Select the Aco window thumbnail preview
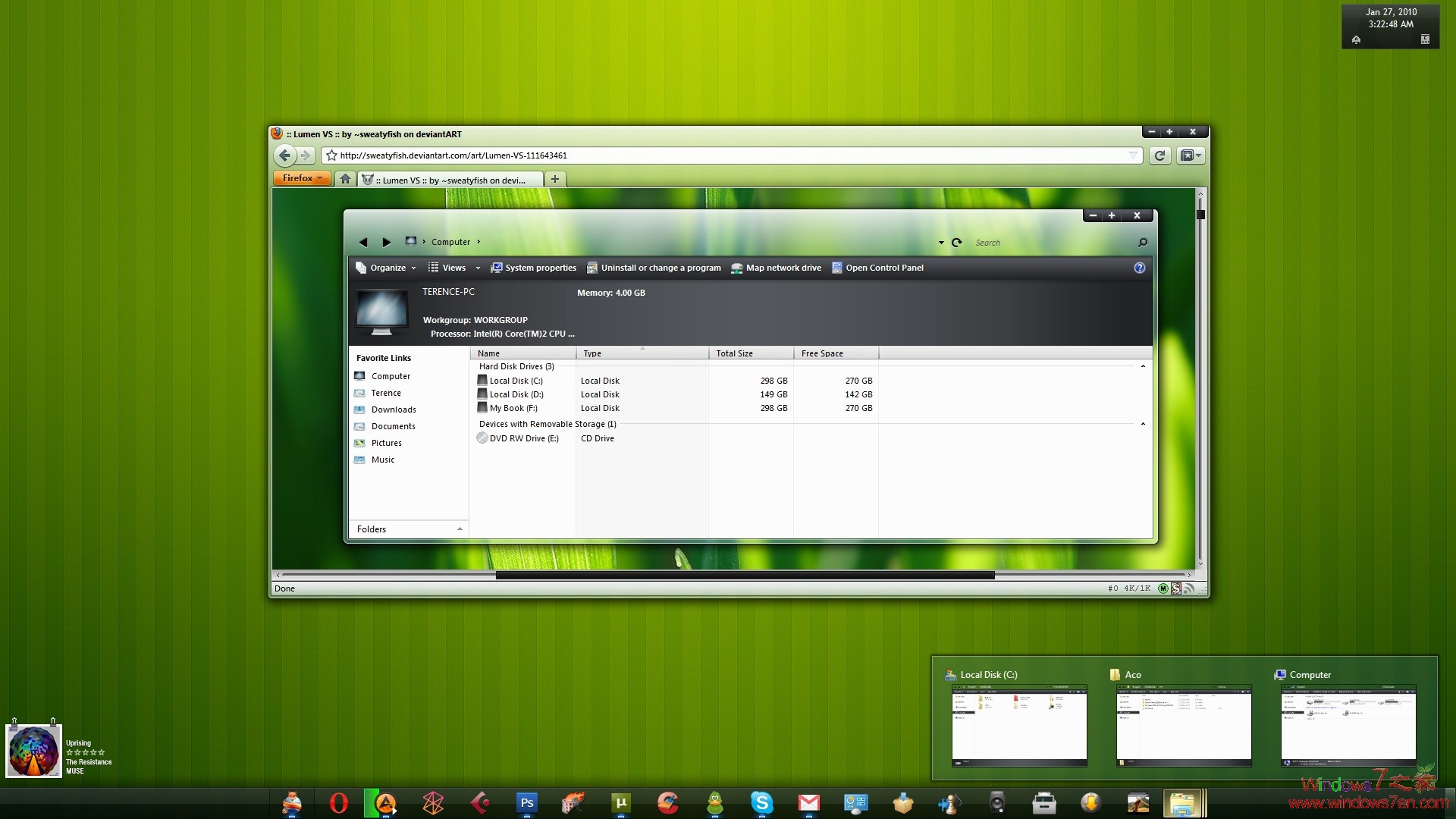The width and height of the screenshot is (1456, 819). coord(1183,724)
